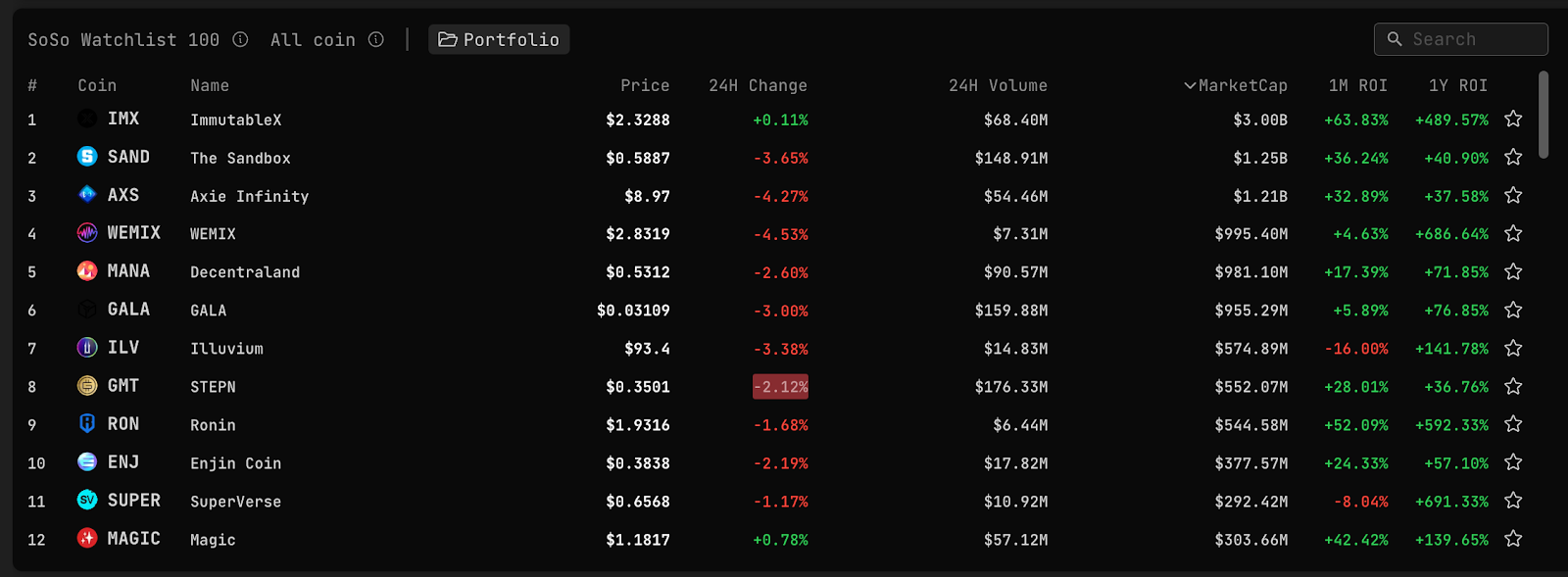Select the SoSo Watchlist 100 tab
The height and width of the screenshot is (577, 1568).
coord(123,40)
